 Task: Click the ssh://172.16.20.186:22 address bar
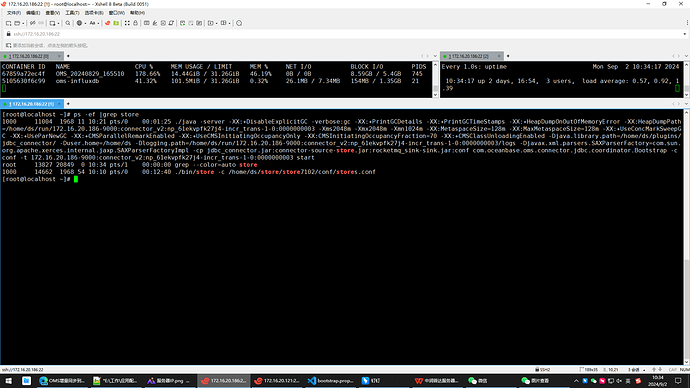(x=343, y=34)
